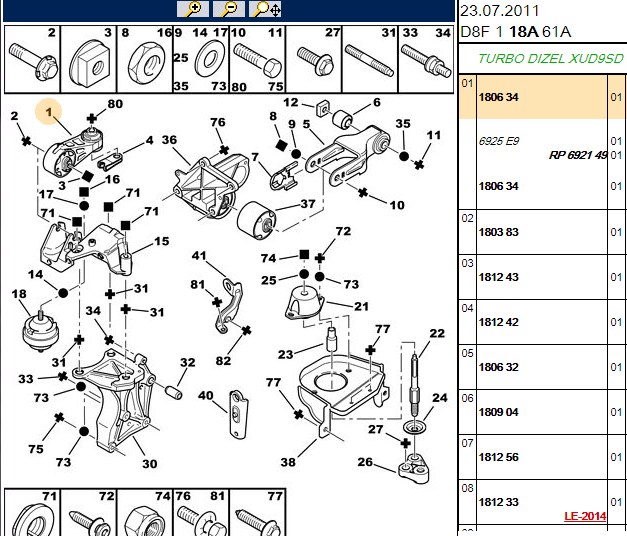Image resolution: width=627 pixels, height=536 pixels.
Task: Click part label 5 torque link arm
Action: 306,124
